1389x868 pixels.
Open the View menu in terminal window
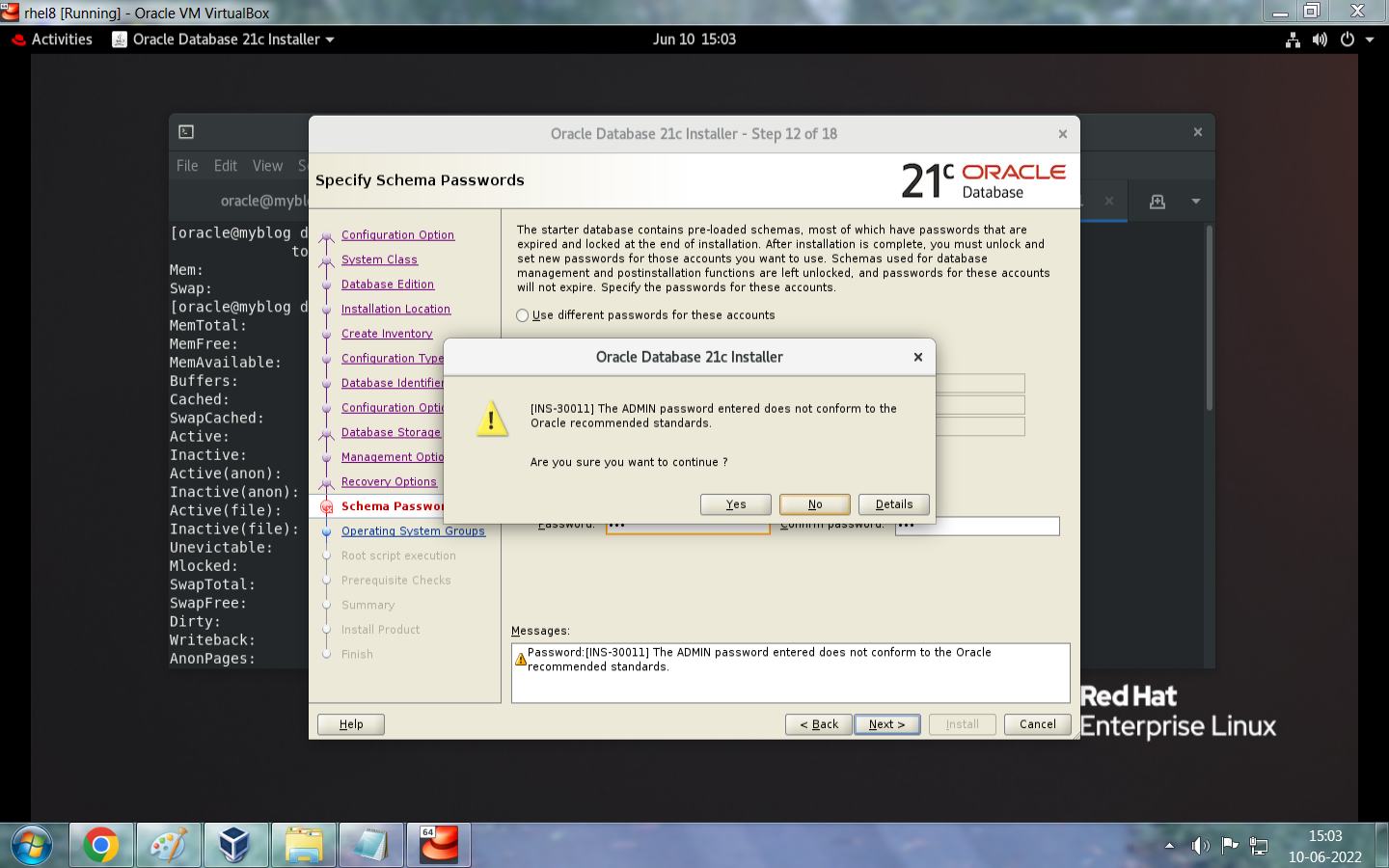coord(267,166)
